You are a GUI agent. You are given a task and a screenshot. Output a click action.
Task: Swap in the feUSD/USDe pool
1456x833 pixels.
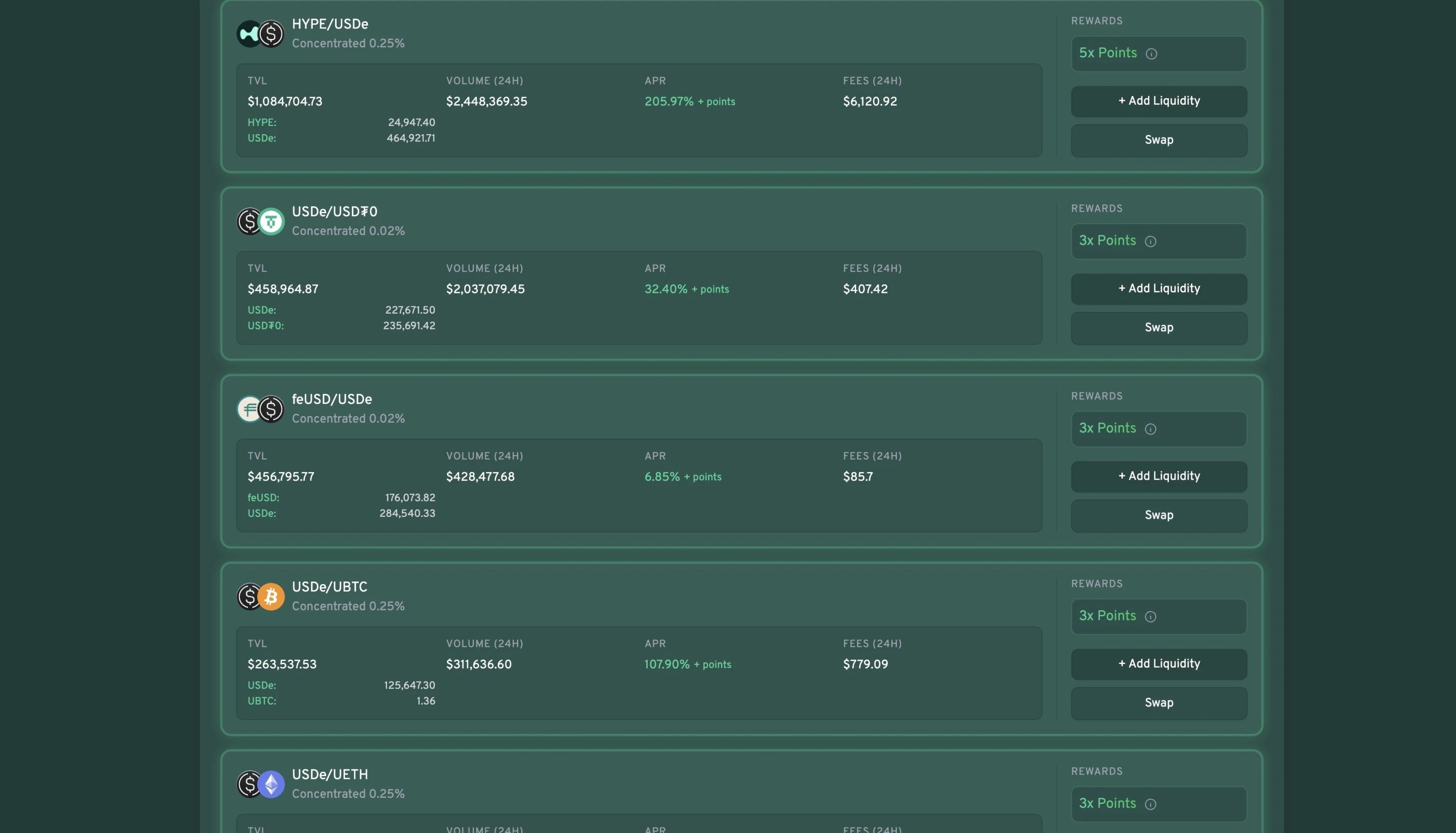pos(1159,515)
